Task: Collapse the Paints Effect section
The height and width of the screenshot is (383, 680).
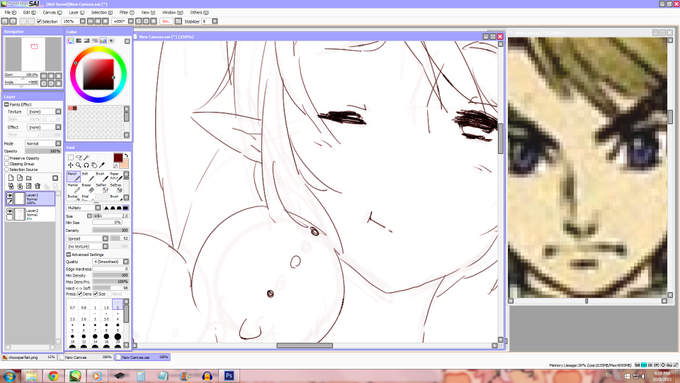Action: [x=7, y=105]
